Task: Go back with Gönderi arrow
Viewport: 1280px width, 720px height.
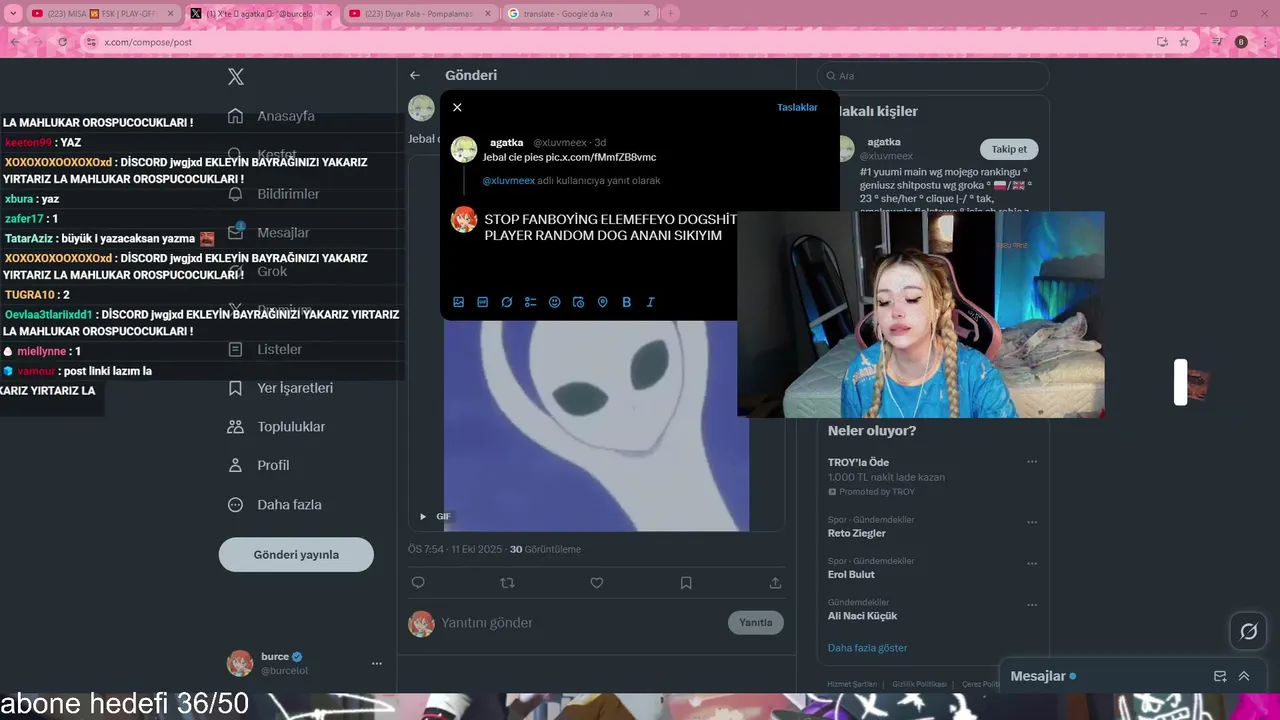Action: 415,75
